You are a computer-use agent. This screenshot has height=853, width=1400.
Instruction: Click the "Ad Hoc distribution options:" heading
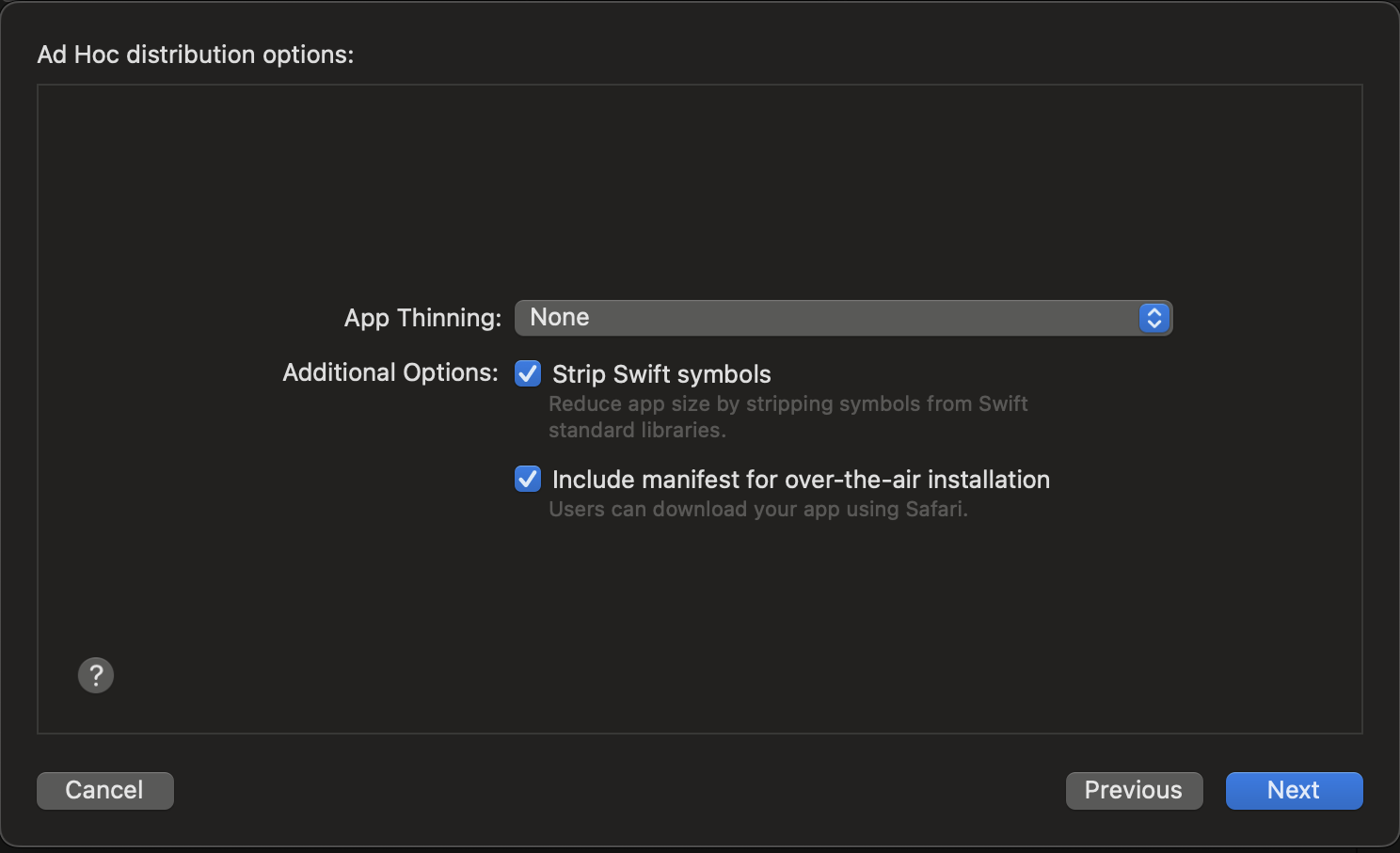tap(196, 55)
